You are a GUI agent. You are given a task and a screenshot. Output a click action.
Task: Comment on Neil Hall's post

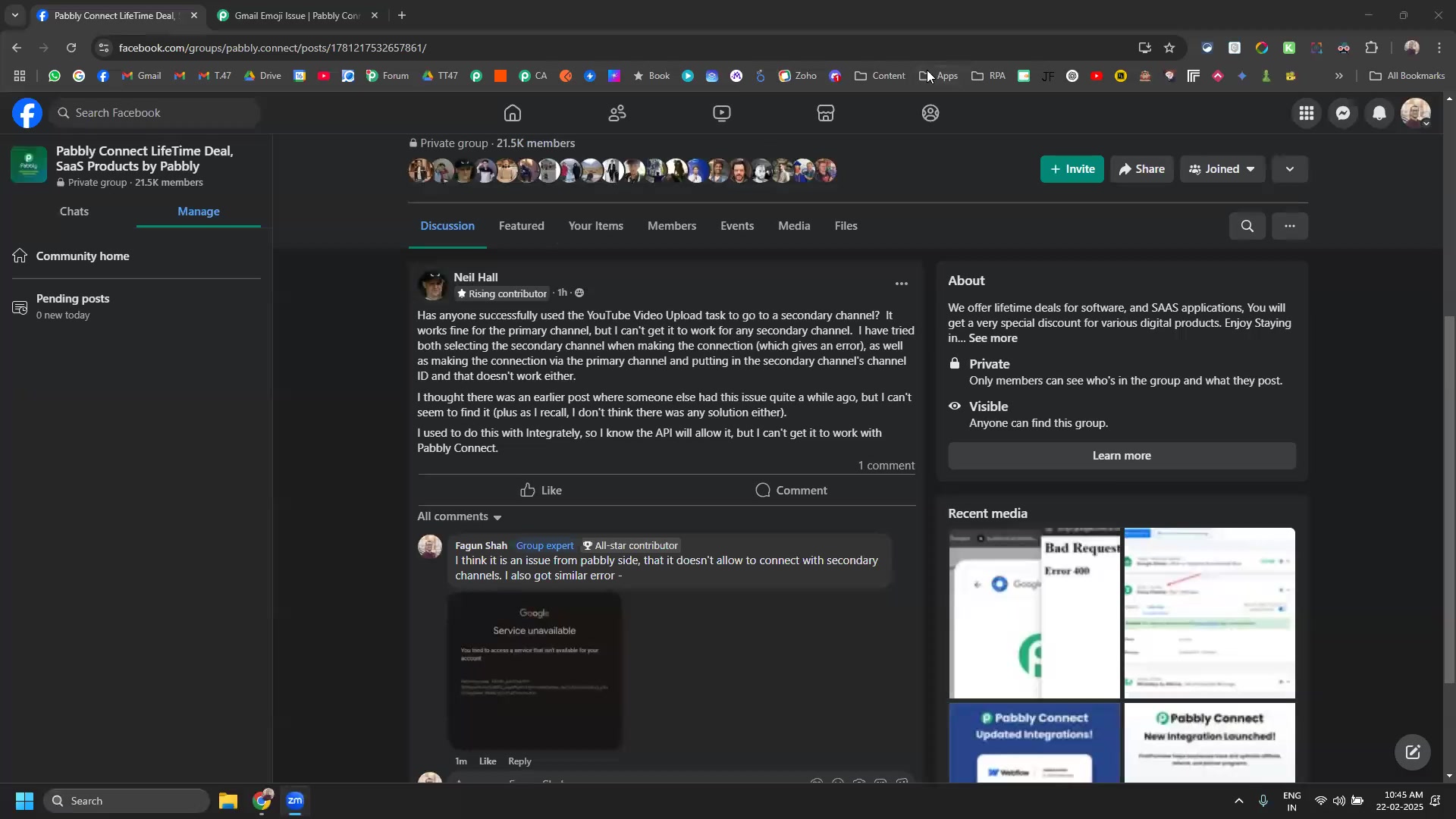click(791, 491)
